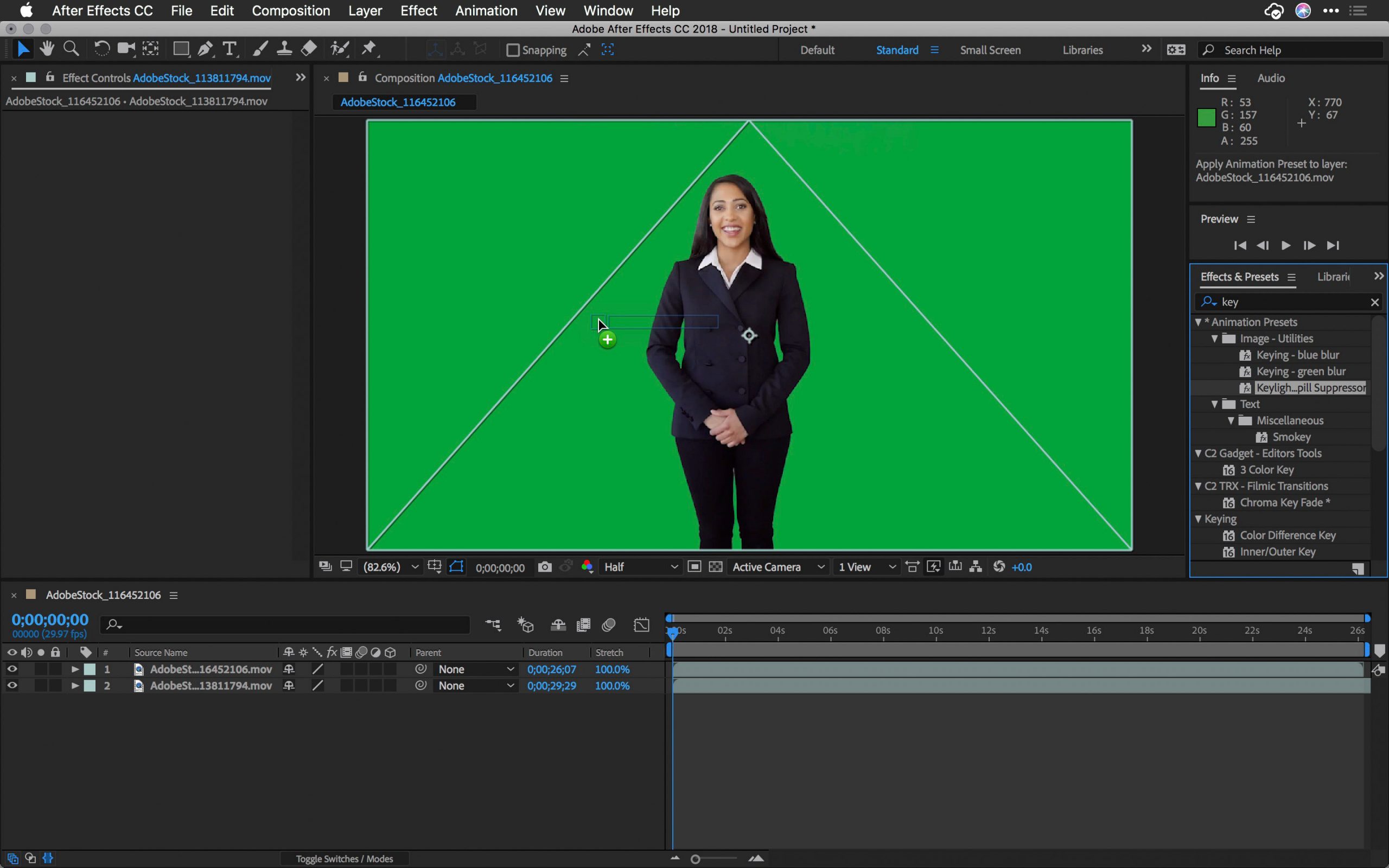The height and width of the screenshot is (868, 1389).
Task: Select the Puppet Pin tool
Action: point(369,49)
